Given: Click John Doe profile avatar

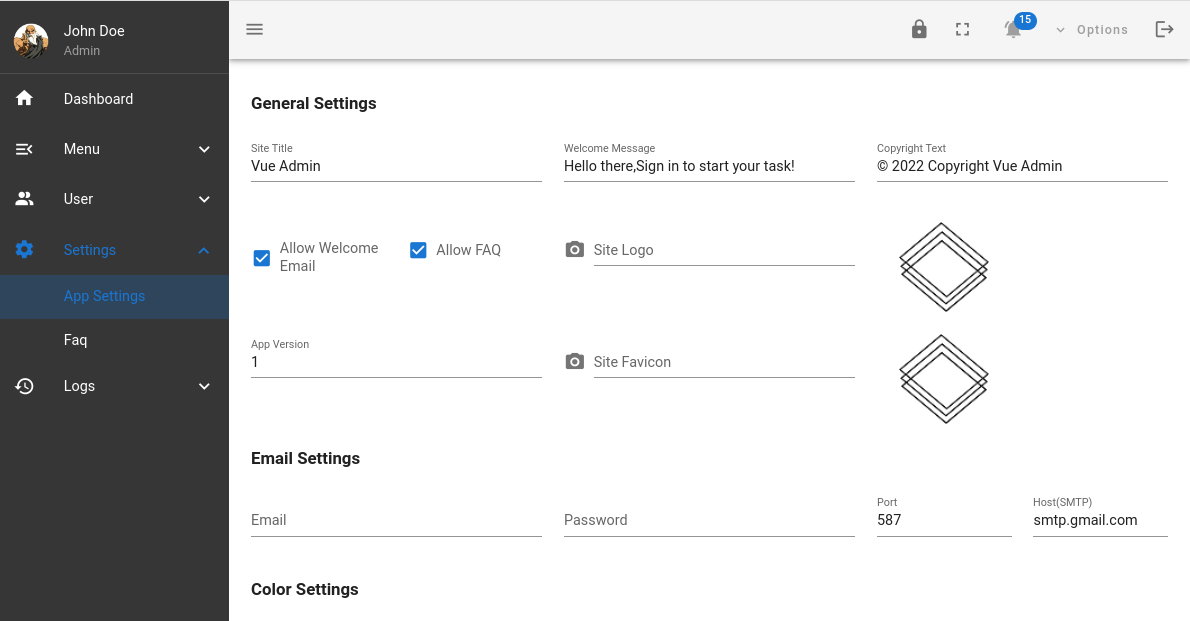Looking at the screenshot, I should 31,40.
